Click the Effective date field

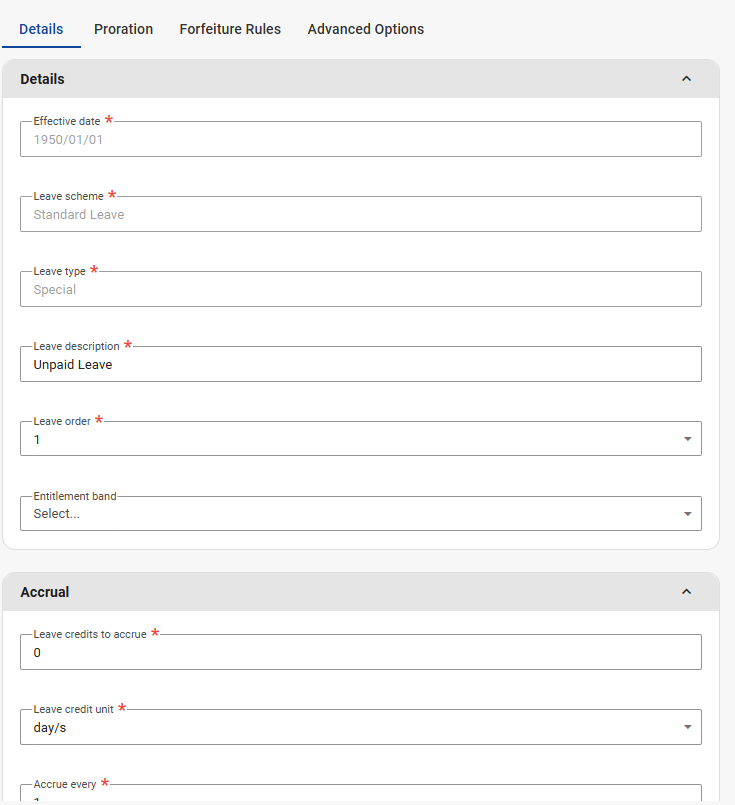(x=360, y=140)
